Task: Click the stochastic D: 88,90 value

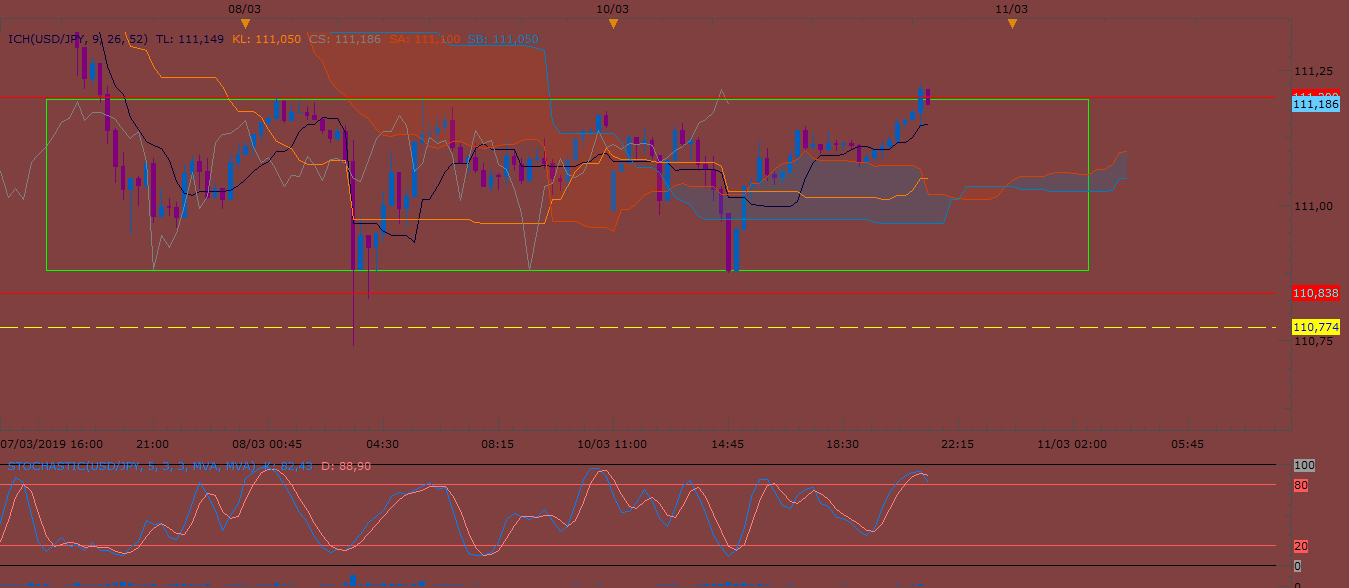Action: tap(348, 465)
